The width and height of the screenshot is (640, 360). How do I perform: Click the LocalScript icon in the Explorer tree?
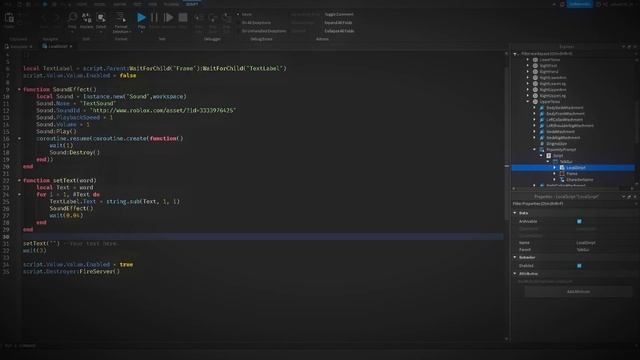coord(562,167)
